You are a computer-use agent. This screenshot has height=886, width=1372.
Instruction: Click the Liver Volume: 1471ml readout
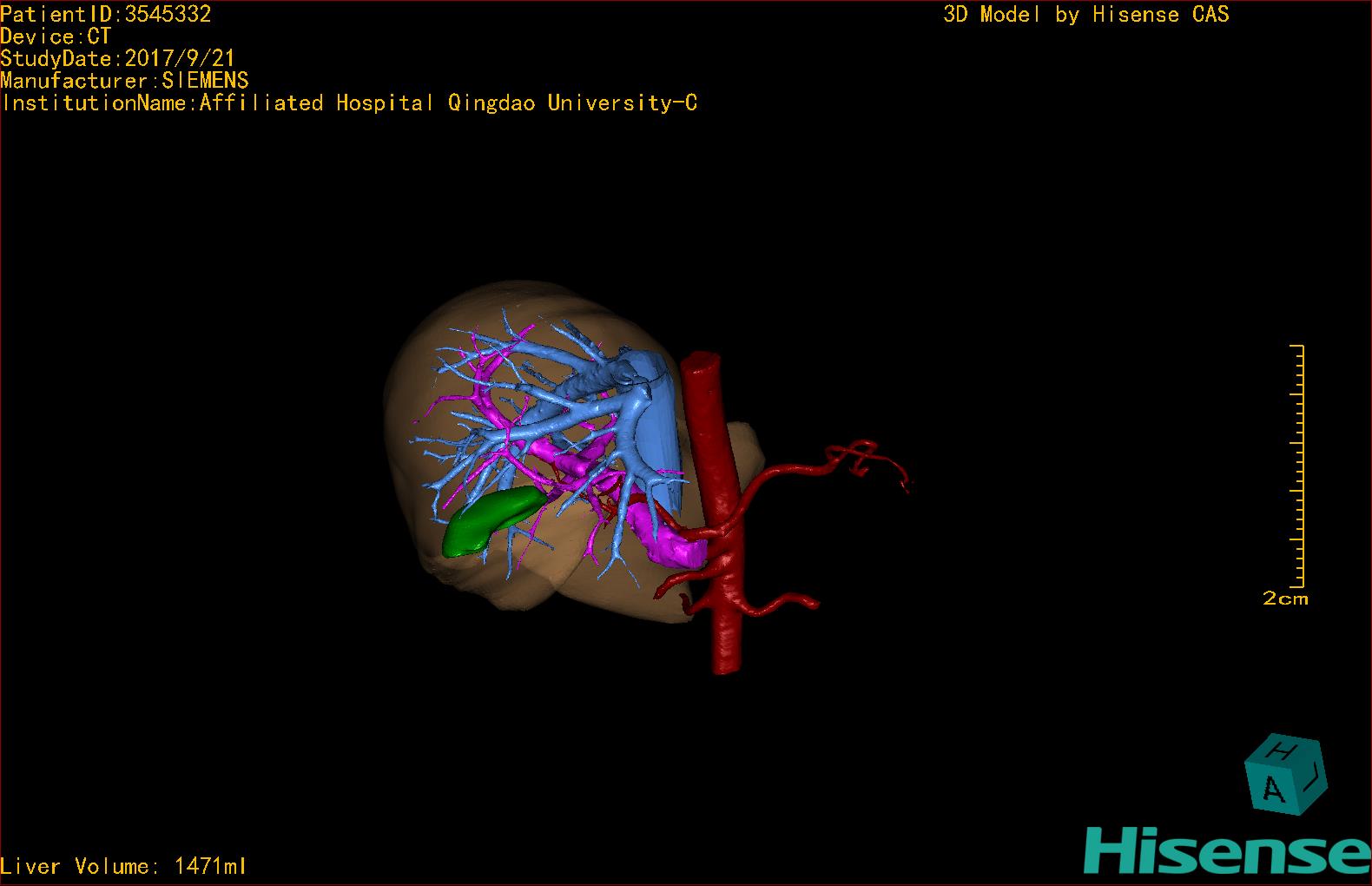123,866
